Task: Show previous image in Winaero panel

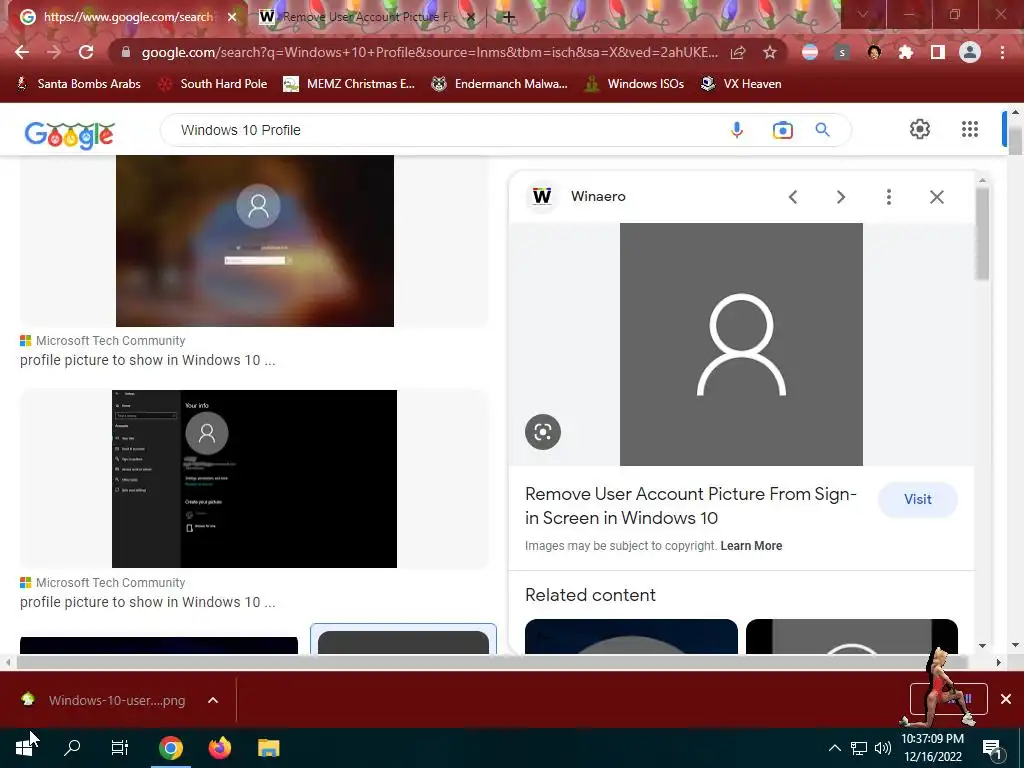Action: pyautogui.click(x=793, y=197)
